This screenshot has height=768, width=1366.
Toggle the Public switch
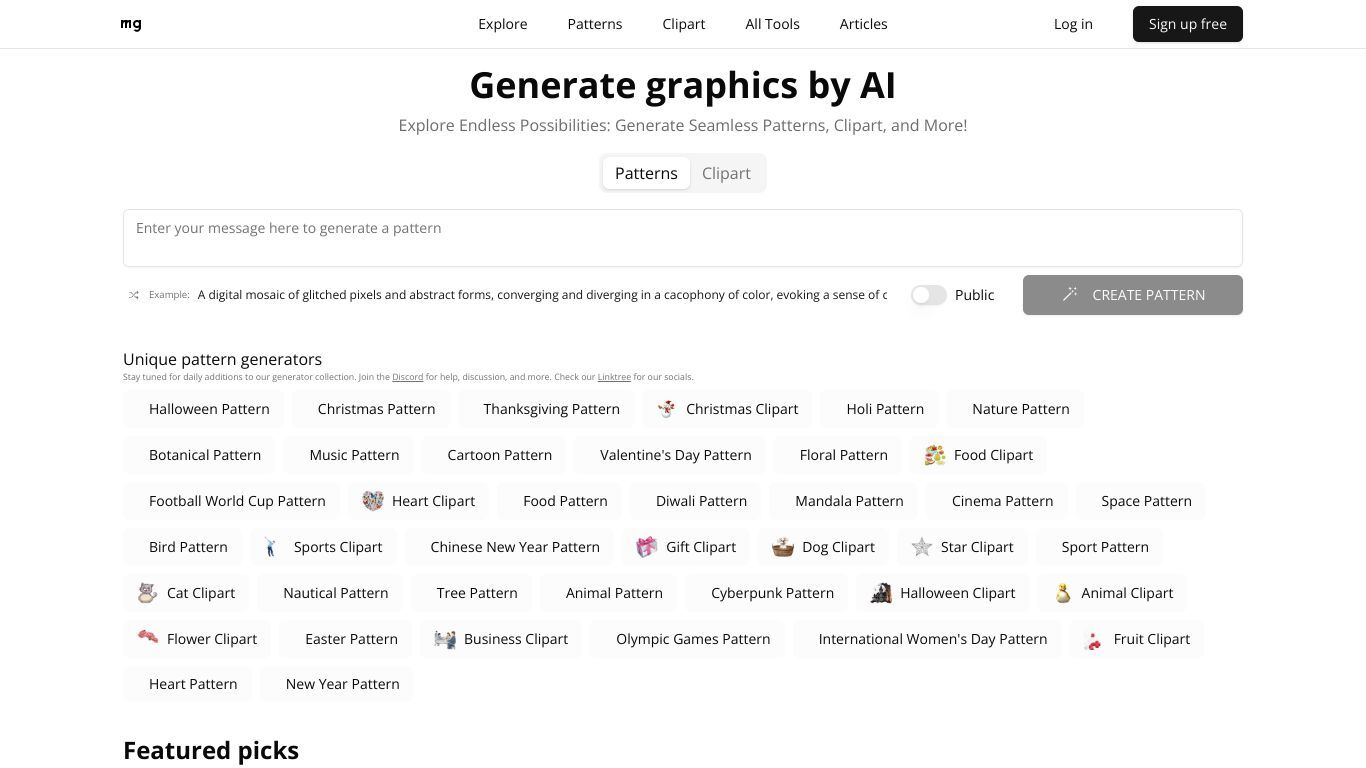tap(928, 295)
